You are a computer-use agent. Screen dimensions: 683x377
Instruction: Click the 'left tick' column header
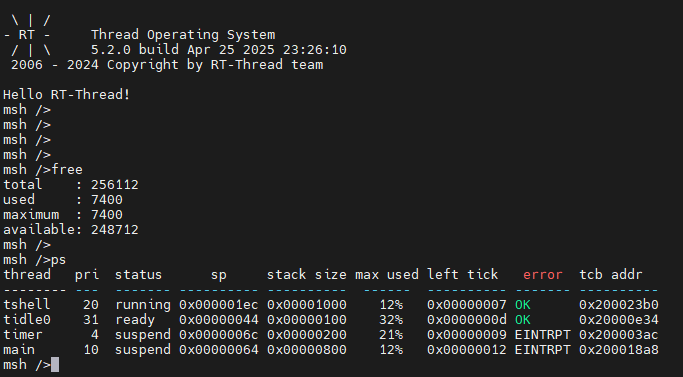coord(463,275)
